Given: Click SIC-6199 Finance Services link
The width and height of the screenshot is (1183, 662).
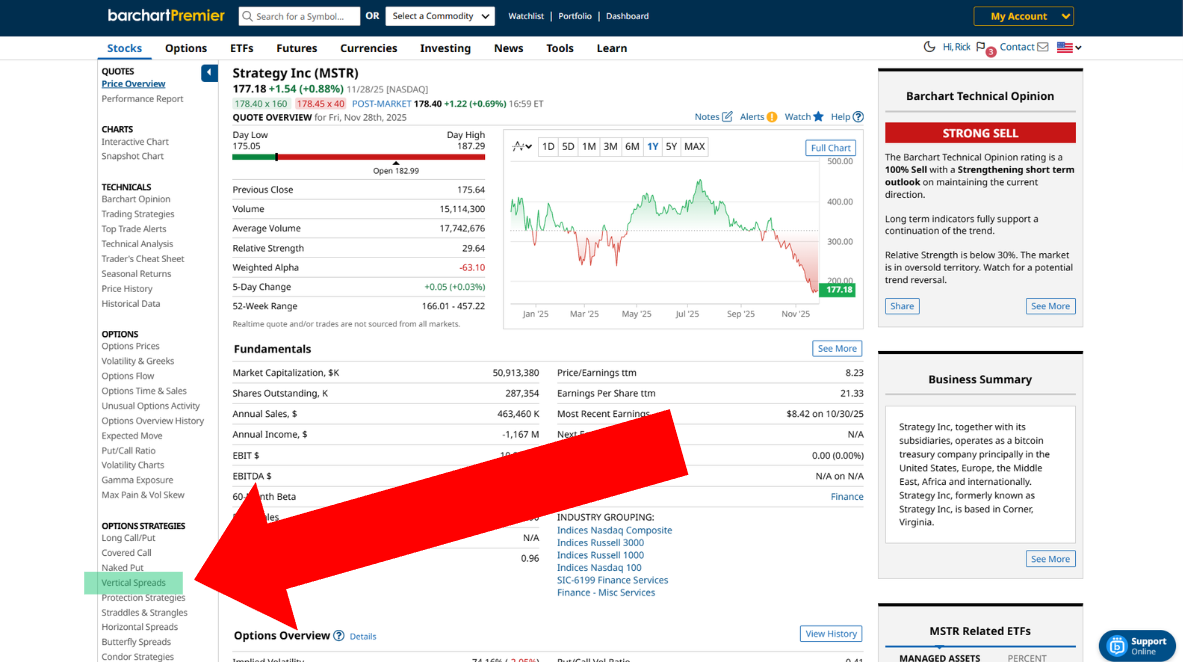Looking at the screenshot, I should pyautogui.click(x=613, y=580).
